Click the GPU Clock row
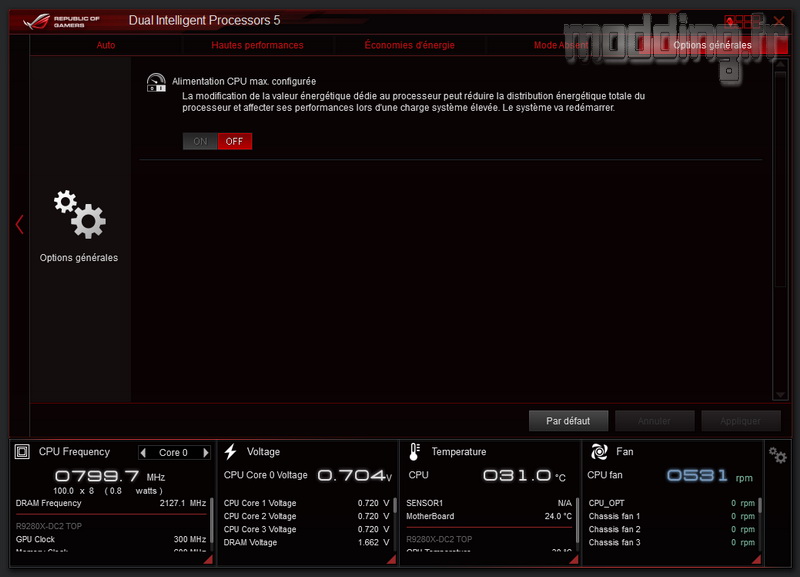This screenshot has width=800, height=577. pos(111,539)
